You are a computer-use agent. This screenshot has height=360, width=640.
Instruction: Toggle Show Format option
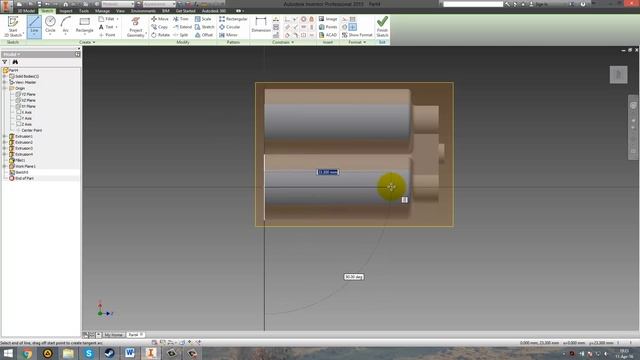(357, 35)
